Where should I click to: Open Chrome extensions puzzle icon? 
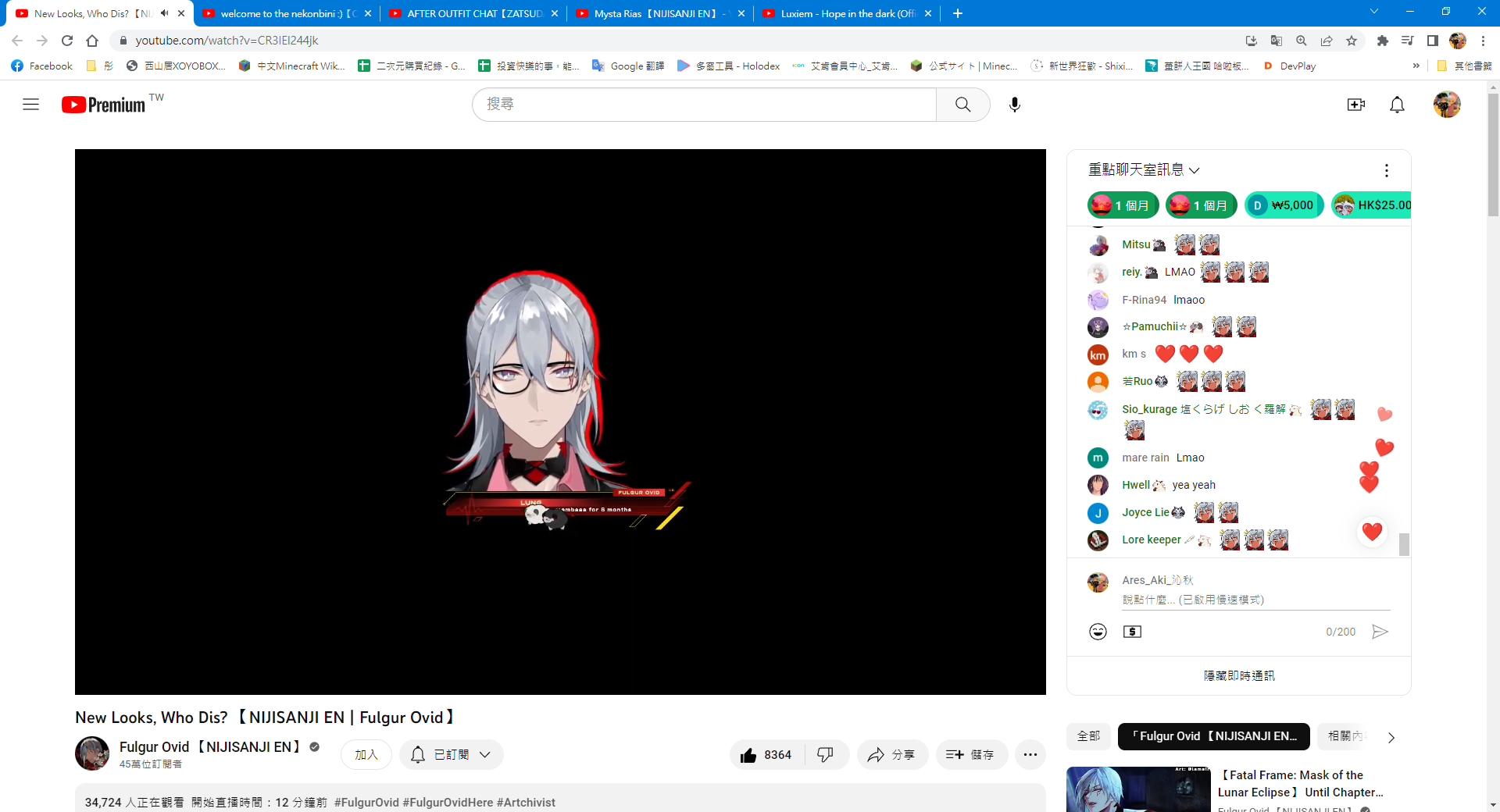pyautogui.click(x=1383, y=41)
